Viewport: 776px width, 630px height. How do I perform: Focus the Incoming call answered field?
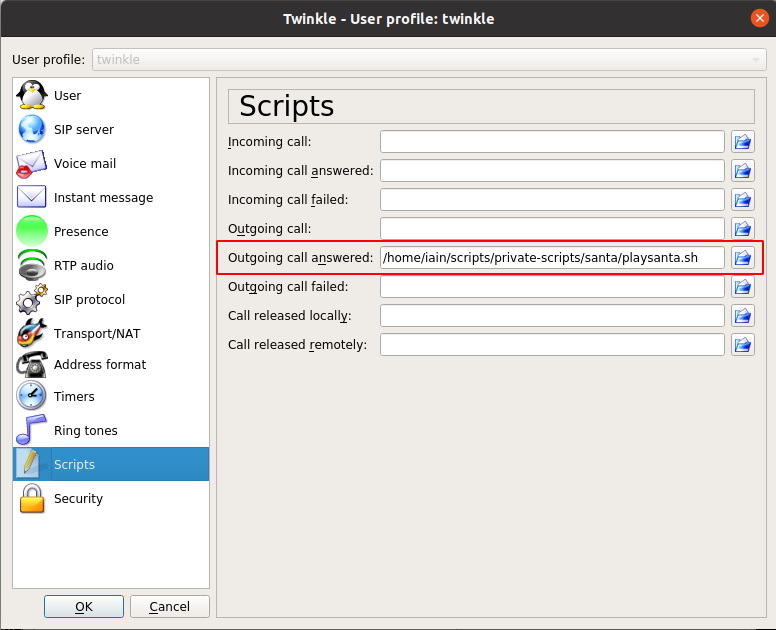coord(552,171)
